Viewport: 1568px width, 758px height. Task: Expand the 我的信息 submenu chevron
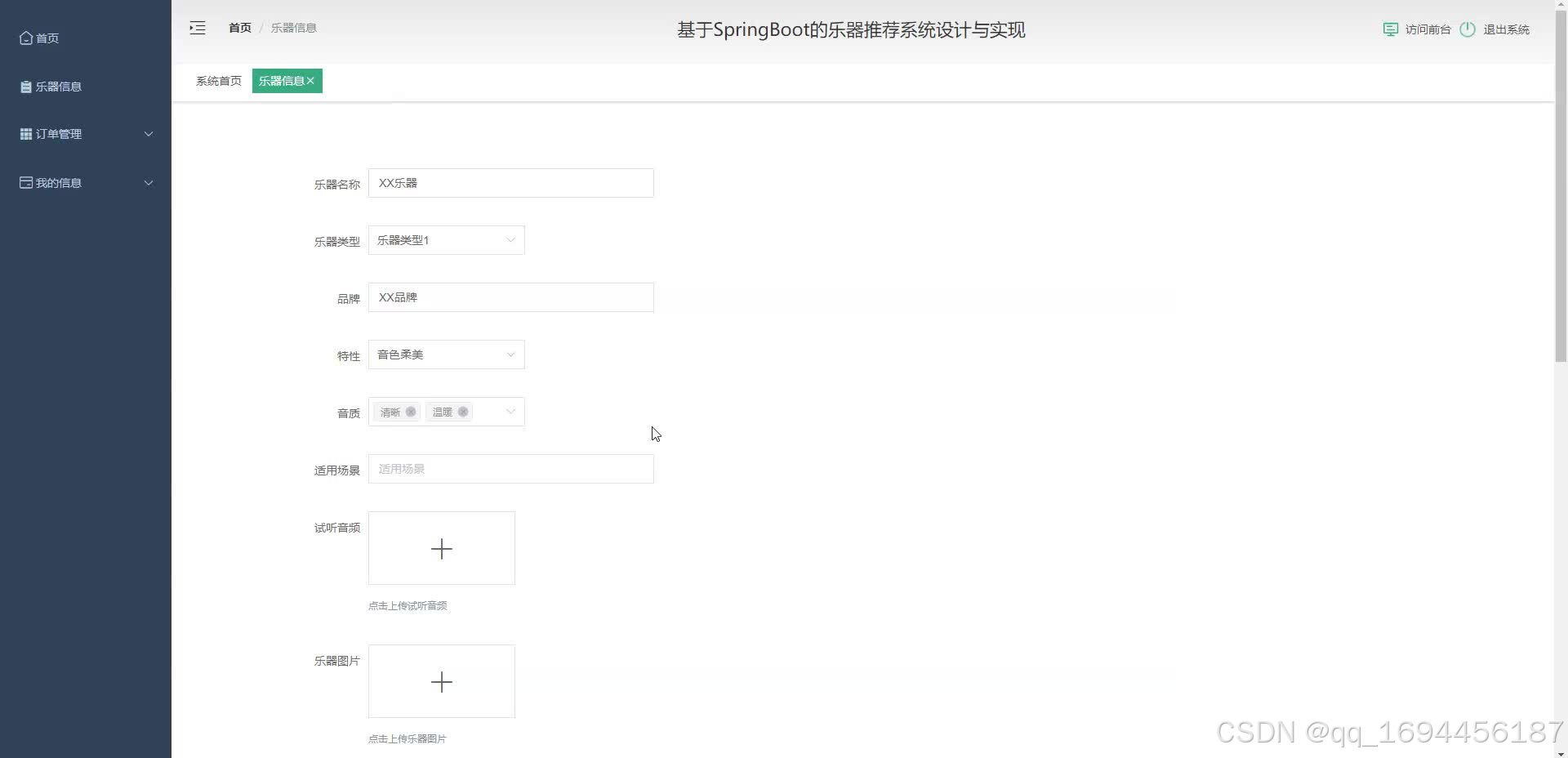coord(149,183)
